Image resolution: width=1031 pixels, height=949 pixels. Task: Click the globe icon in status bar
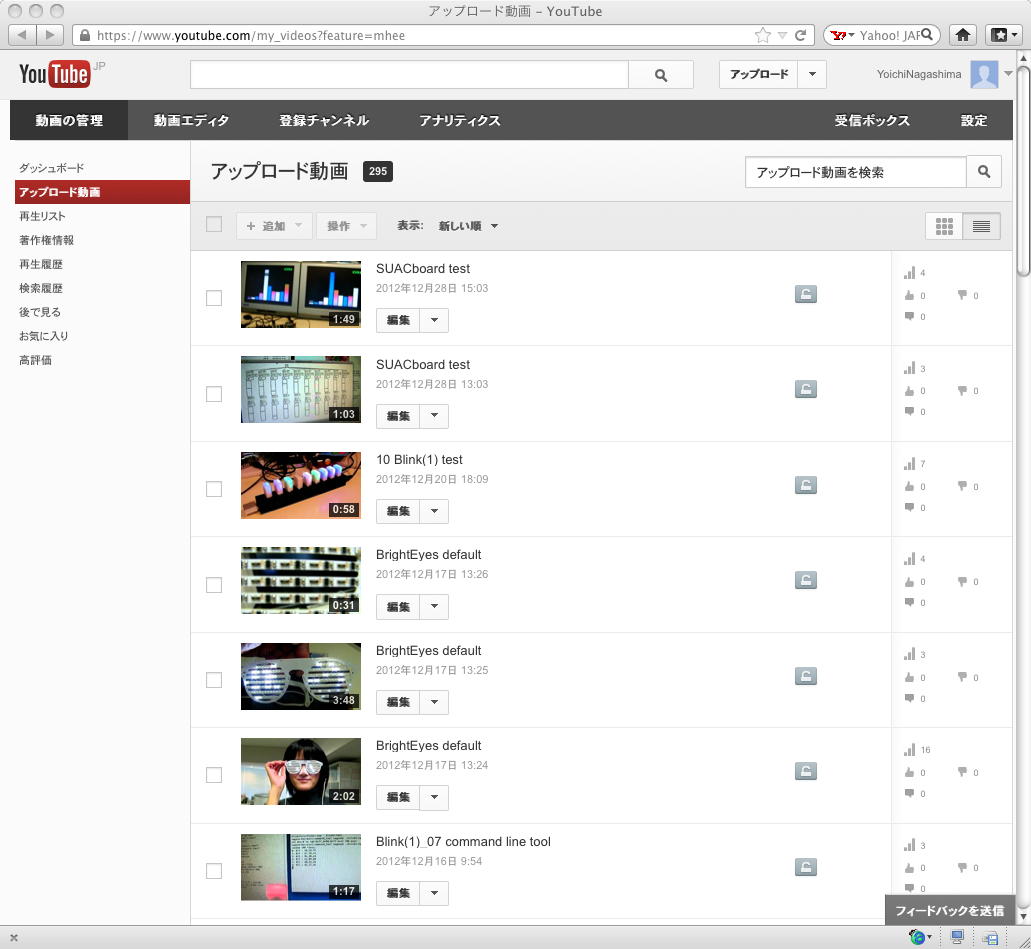(x=917, y=937)
